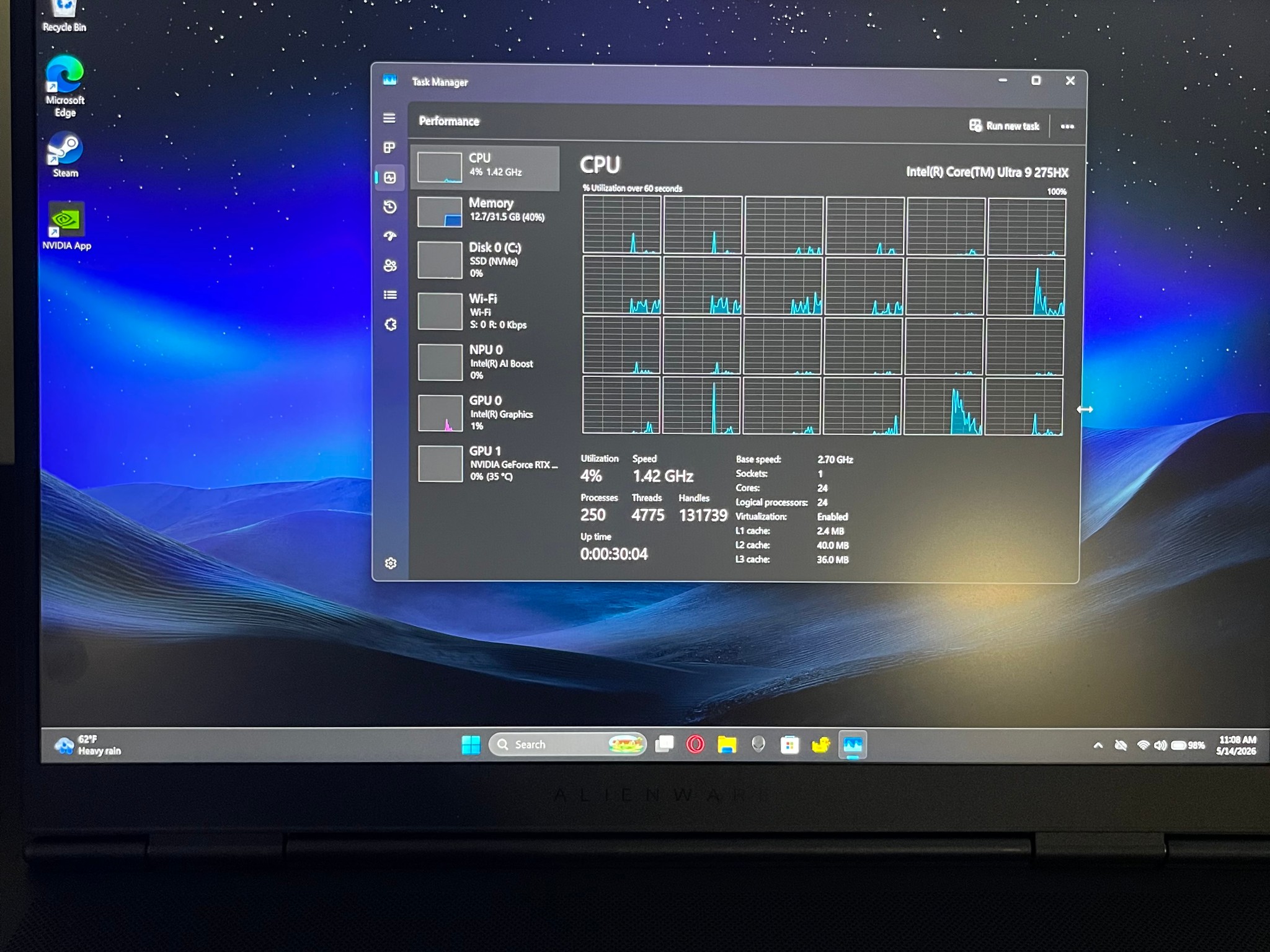
Task: Click the Speed value 1.42 GHz
Action: pos(663,476)
